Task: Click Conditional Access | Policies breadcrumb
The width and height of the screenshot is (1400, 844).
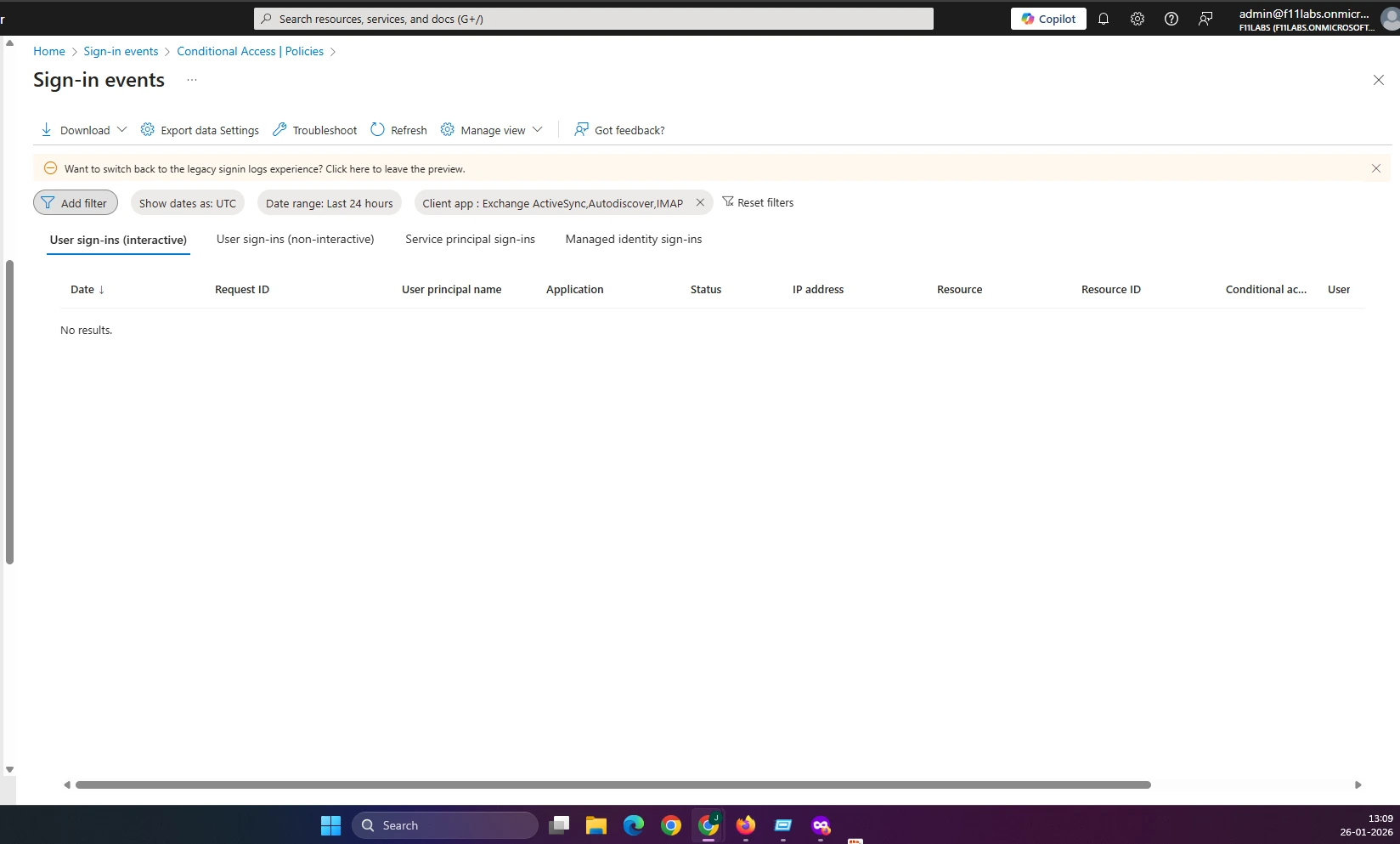Action: (x=250, y=51)
